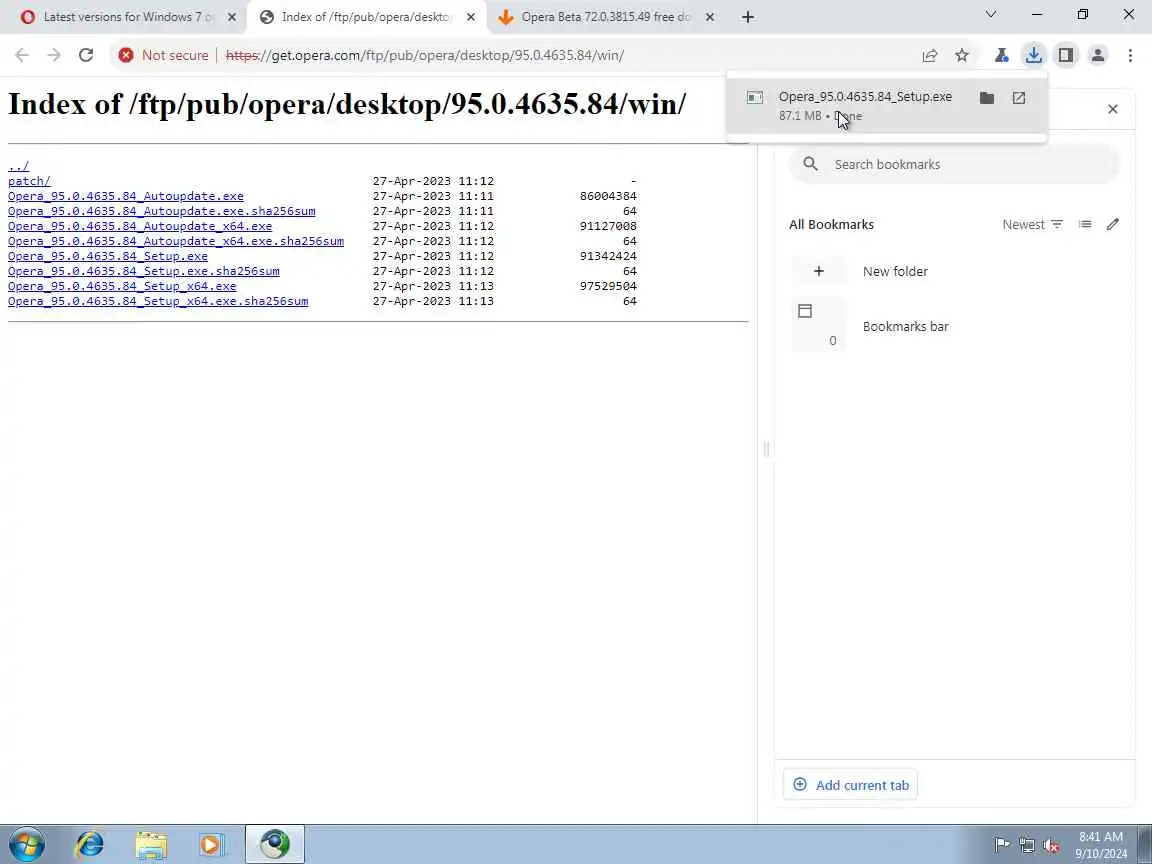Viewport: 1152px width, 864px height.
Task: Close the bookmarks side panel
Action: tap(1112, 109)
